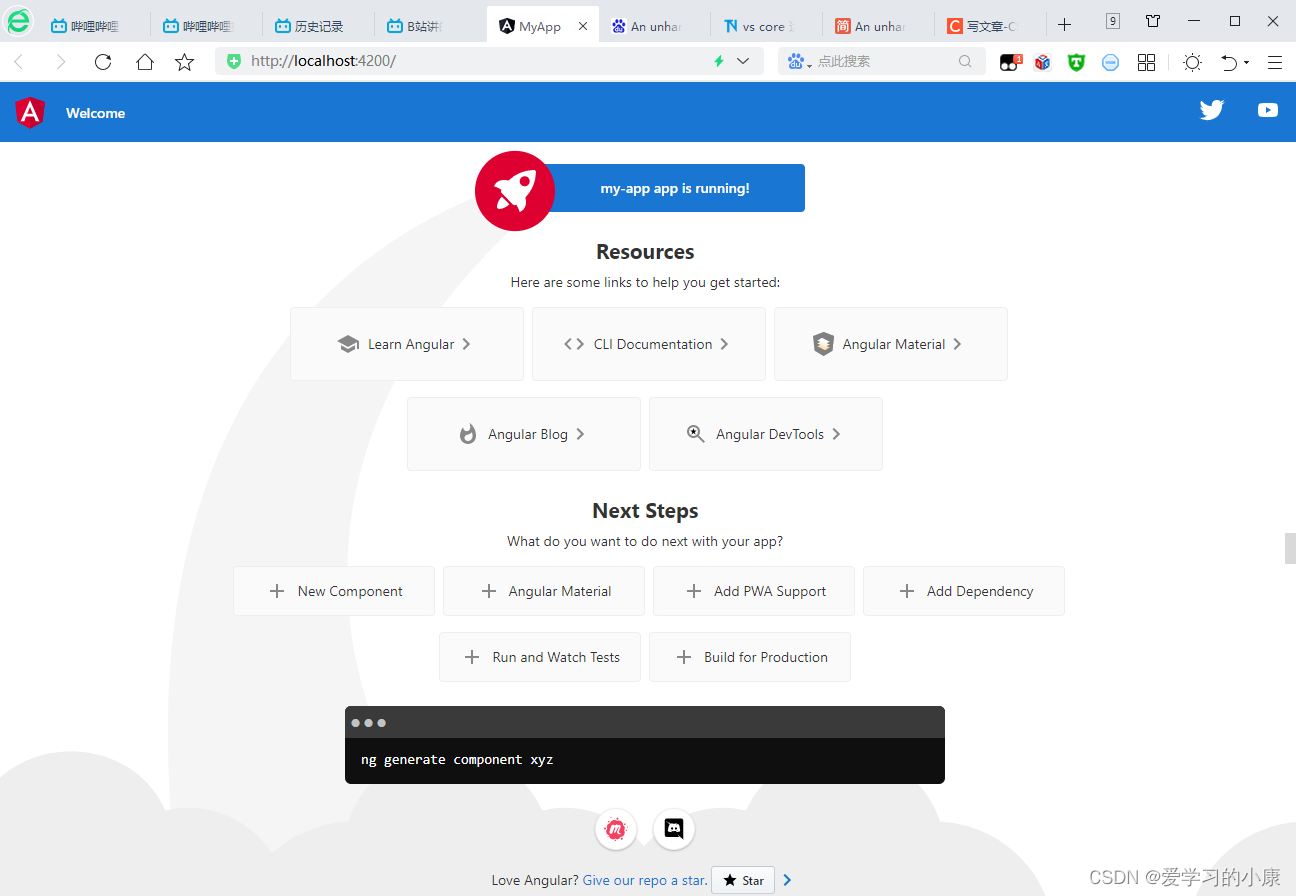Expand the undo history dropdown arrow

coord(1246,63)
